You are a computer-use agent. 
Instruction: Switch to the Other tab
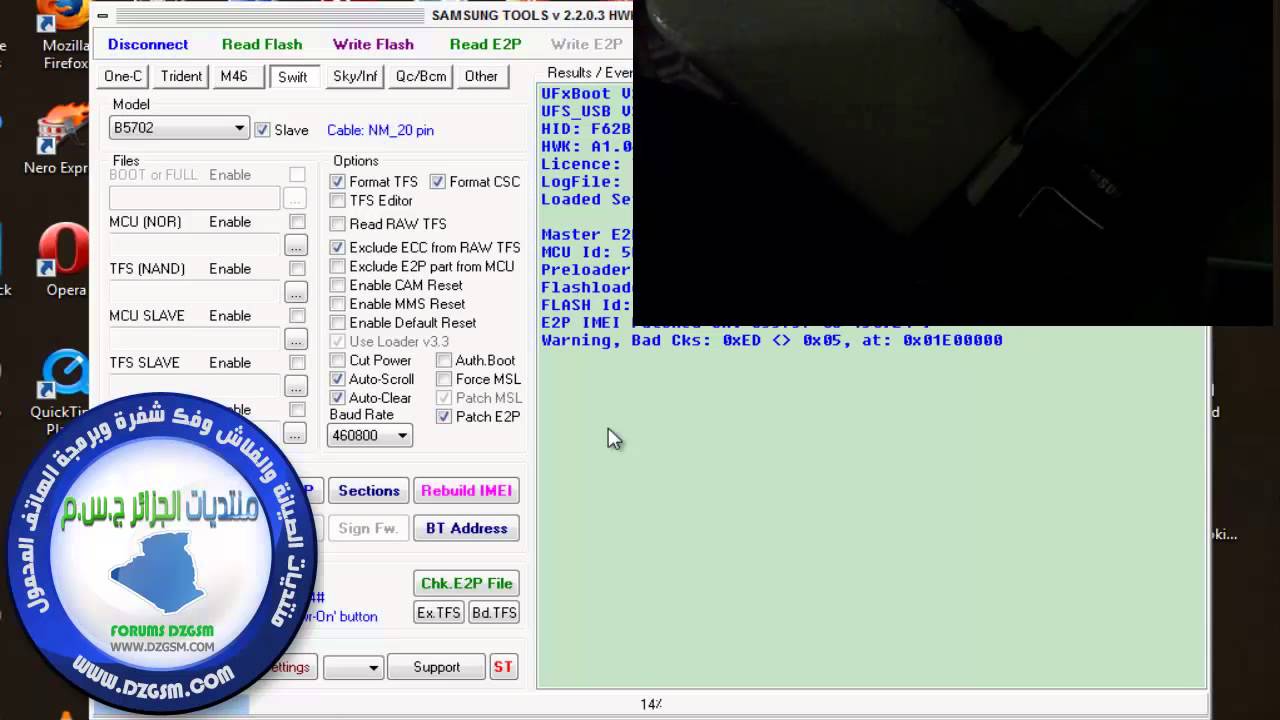(481, 76)
